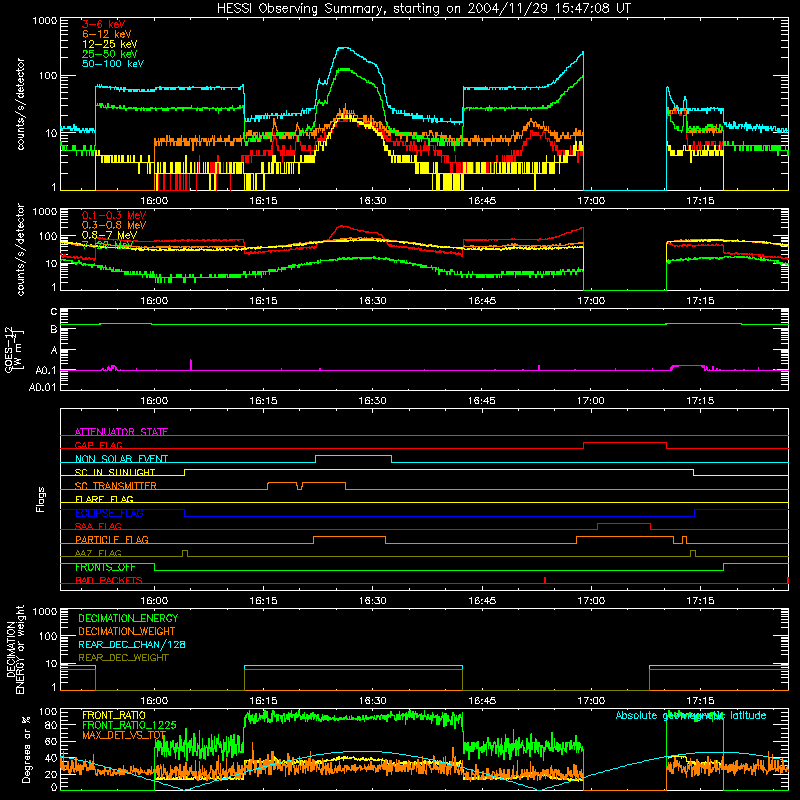This screenshot has width=800, height=800.
Task: Click the BAD_PACKETS flag label
Action: [108, 580]
